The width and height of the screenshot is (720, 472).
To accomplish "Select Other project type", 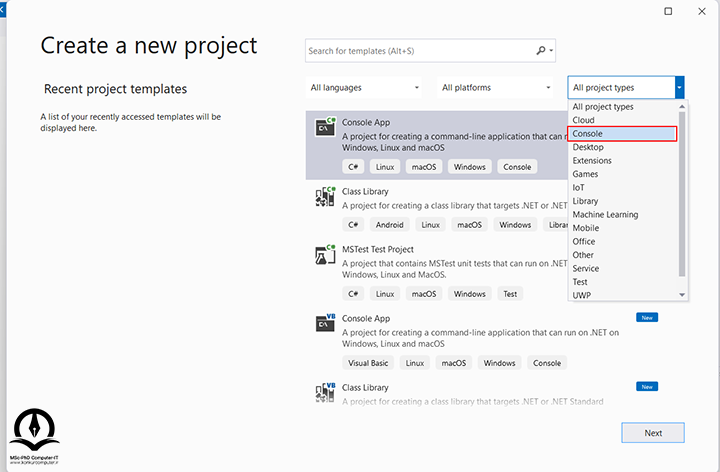I will coord(583,255).
